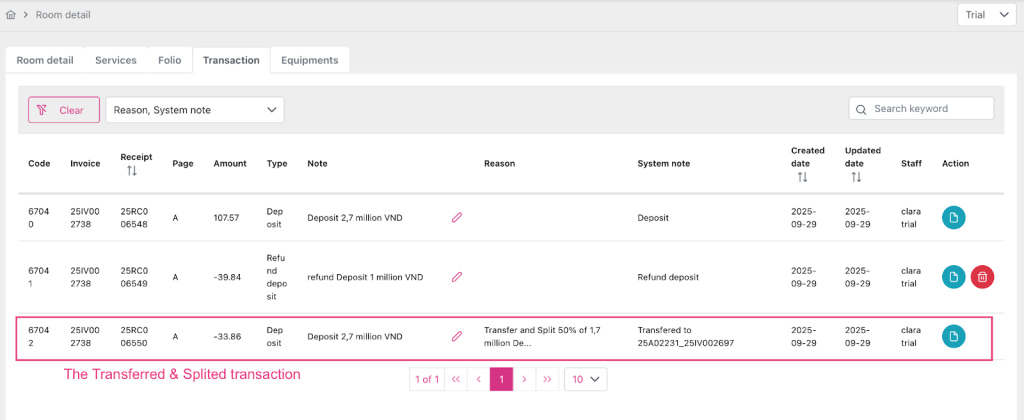1024x420 pixels.
Task: Switch to the Services tab
Action: [x=116, y=60]
